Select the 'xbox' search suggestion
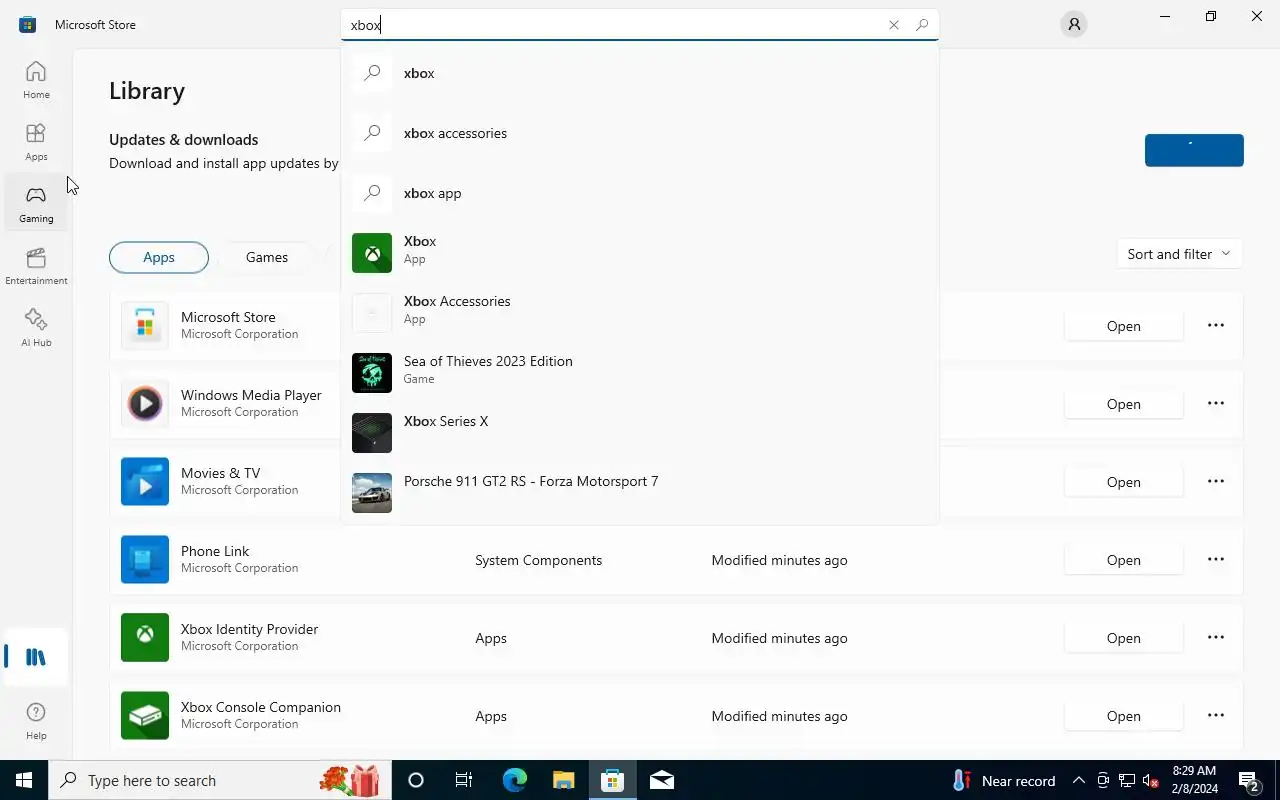Image resolution: width=1280 pixels, height=800 pixels. pyautogui.click(x=640, y=73)
